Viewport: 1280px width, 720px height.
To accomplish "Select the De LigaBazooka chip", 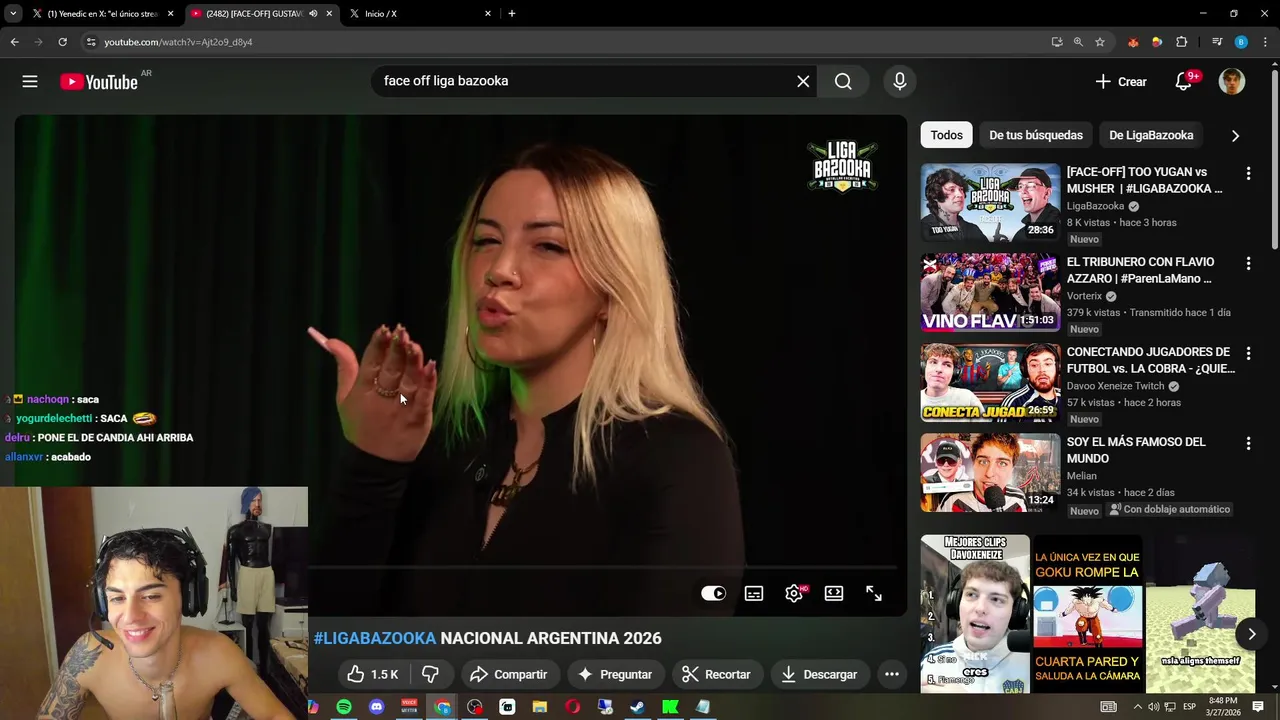I will click(1151, 135).
